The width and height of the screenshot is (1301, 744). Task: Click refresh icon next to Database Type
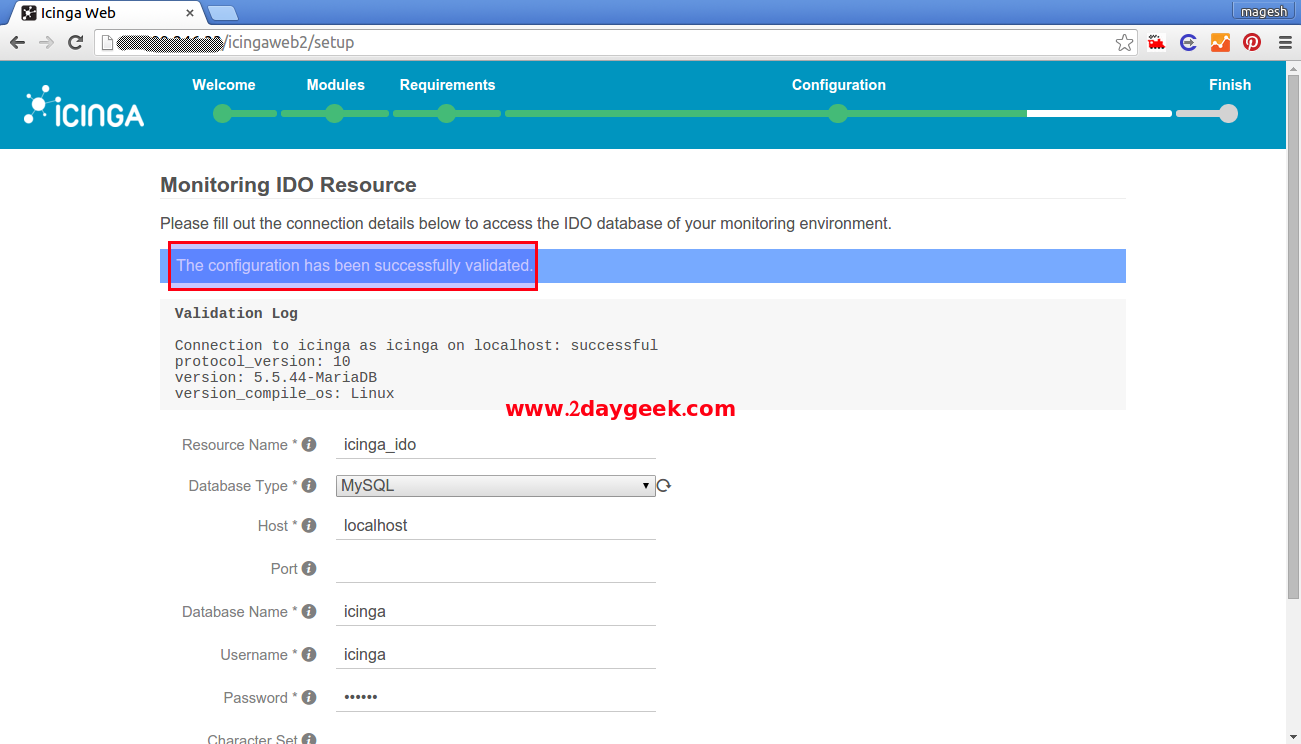pos(664,486)
